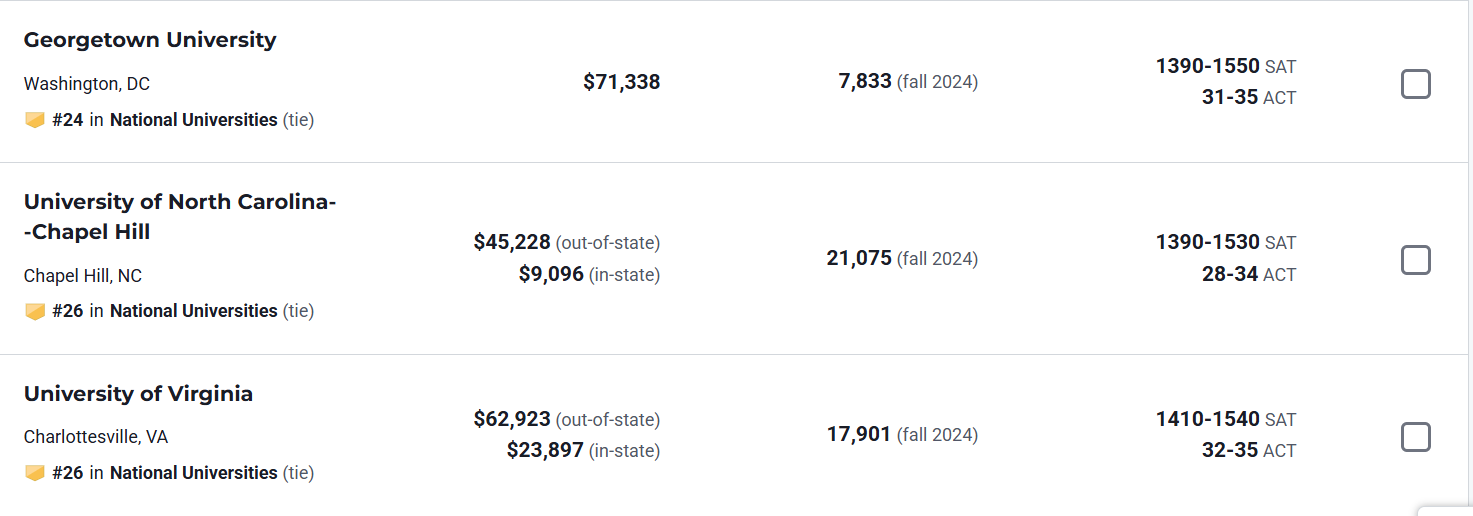
Task: Click Georgetown's $71,338 tuition figure
Action: click(621, 82)
